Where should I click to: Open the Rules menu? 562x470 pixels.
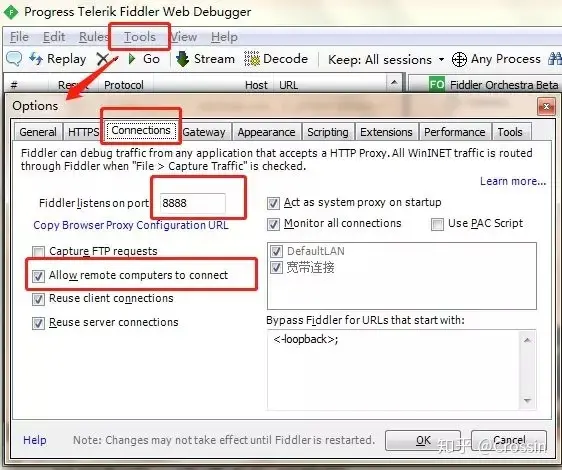click(x=93, y=37)
